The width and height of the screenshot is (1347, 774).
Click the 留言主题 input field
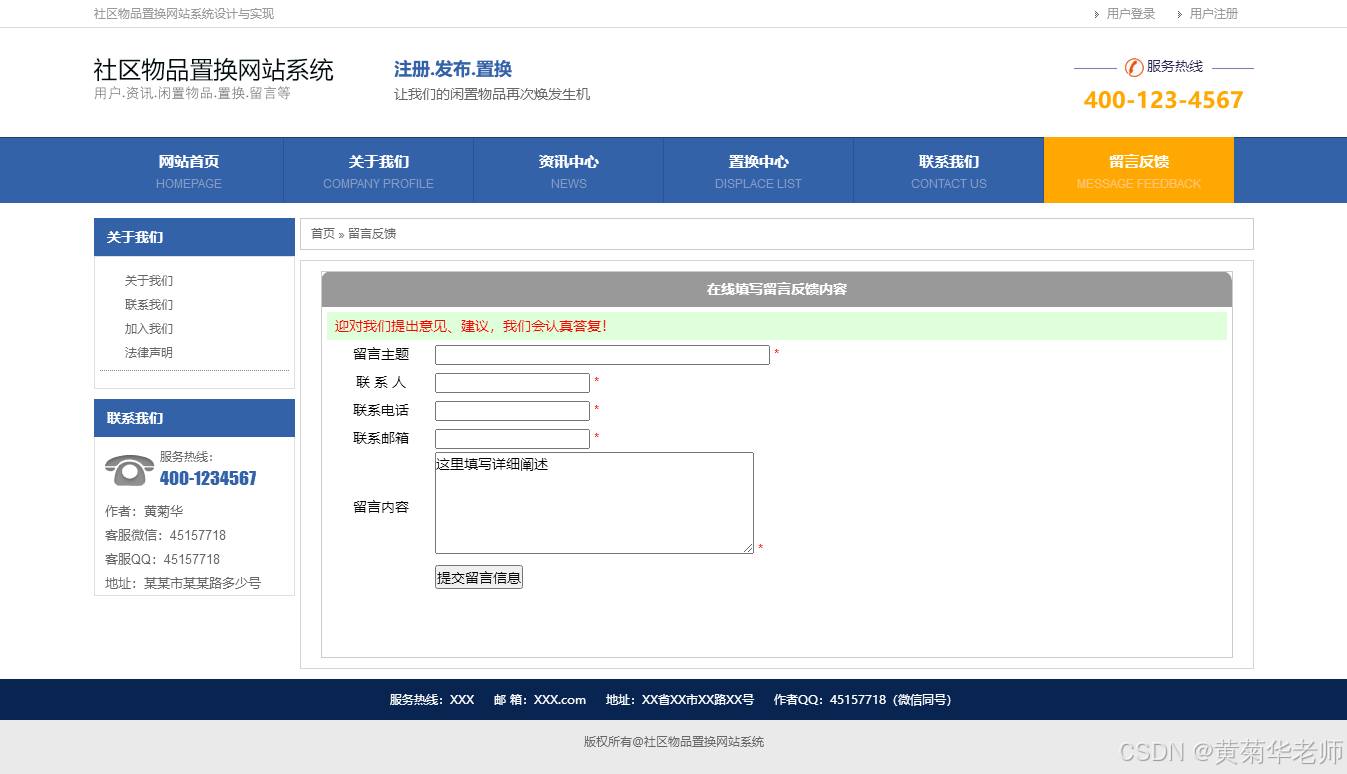pyautogui.click(x=601, y=354)
